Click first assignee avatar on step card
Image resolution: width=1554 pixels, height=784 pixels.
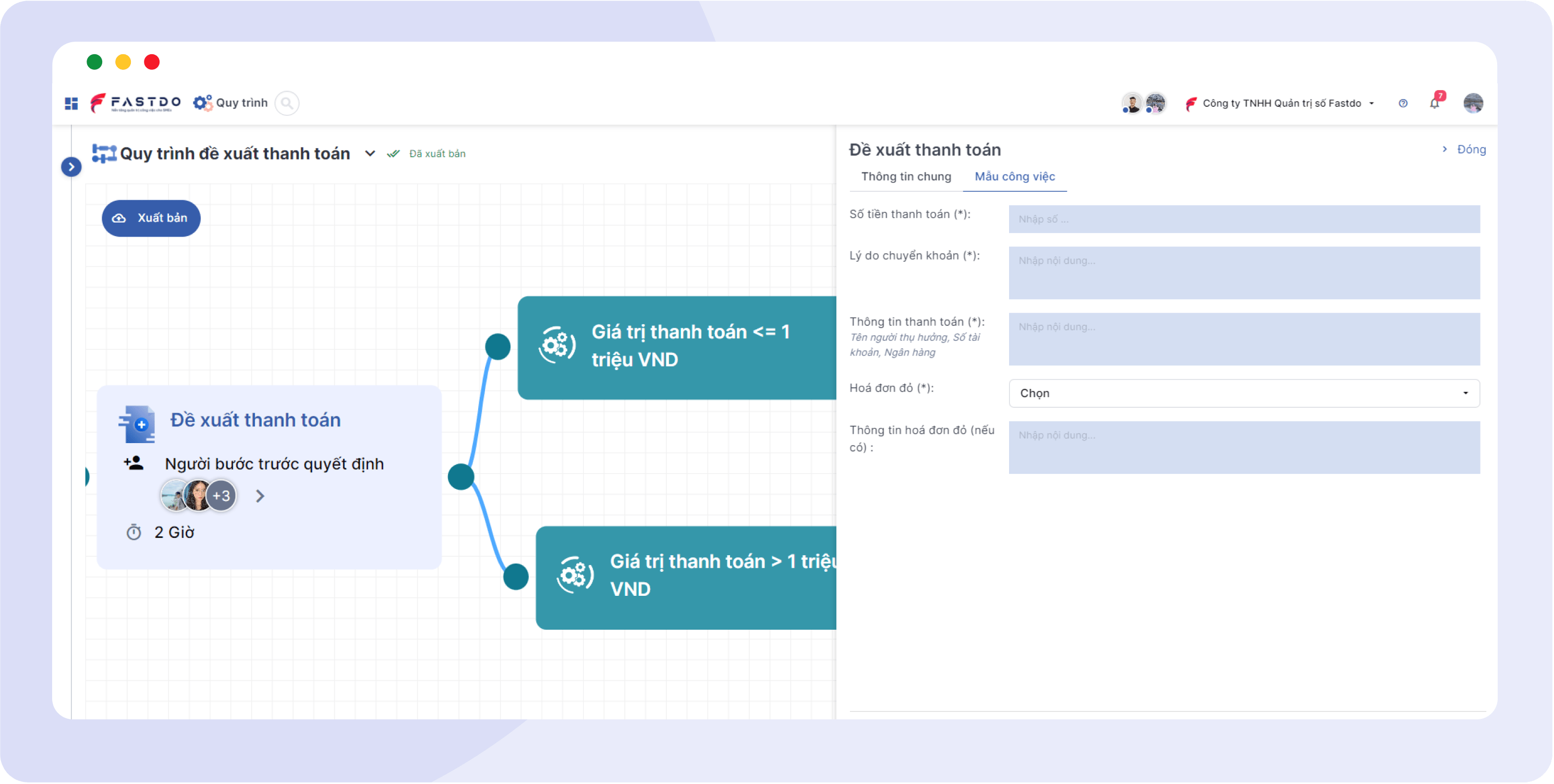[x=174, y=496]
